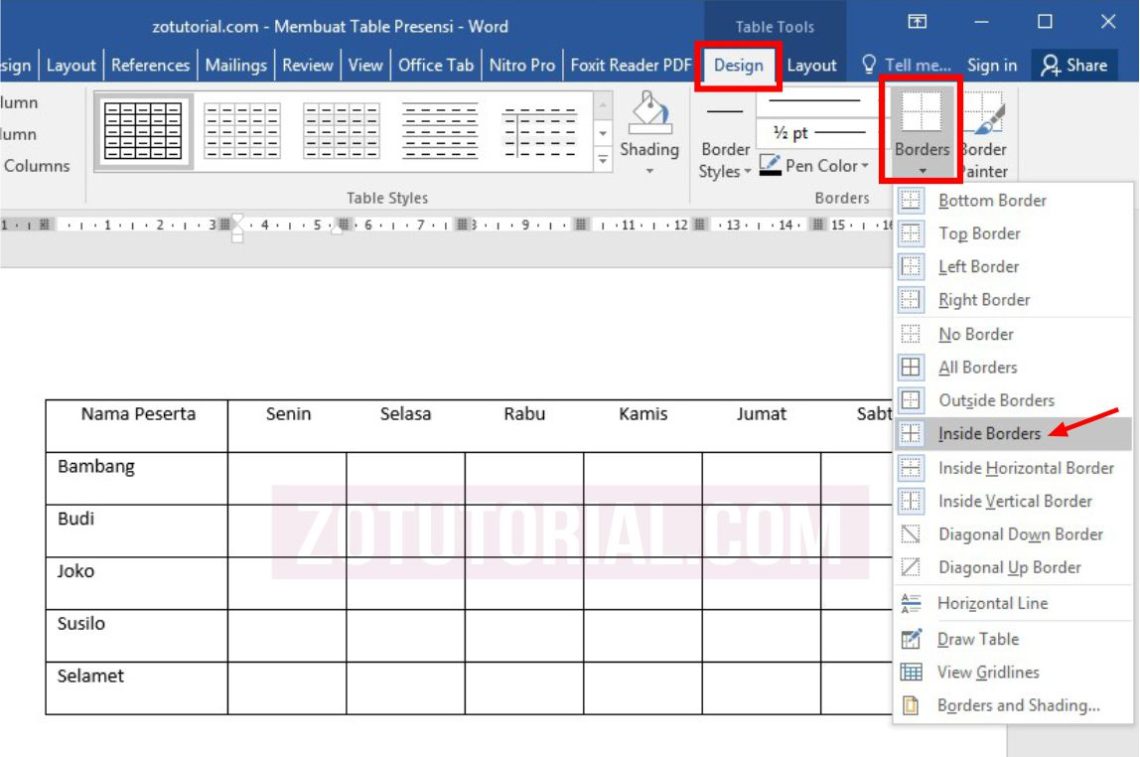
Task: Click the Share person icon
Action: tap(1050, 65)
